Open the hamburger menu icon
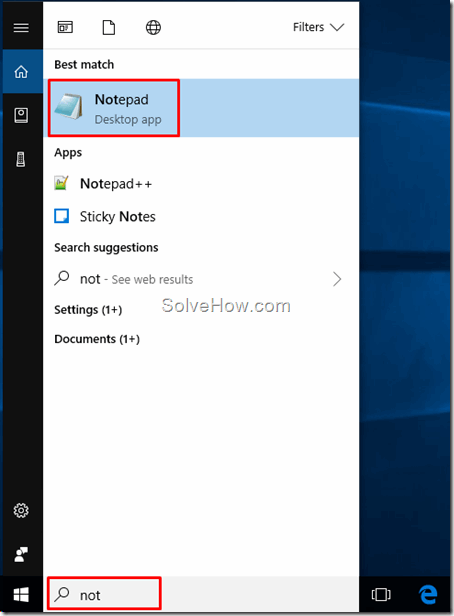 (x=21, y=28)
